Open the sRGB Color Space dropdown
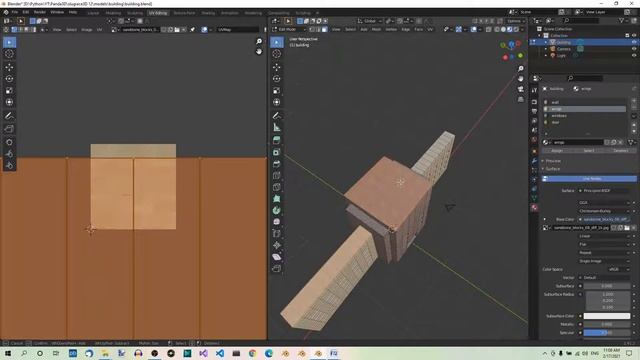This screenshot has height=360, width=640. (618, 269)
